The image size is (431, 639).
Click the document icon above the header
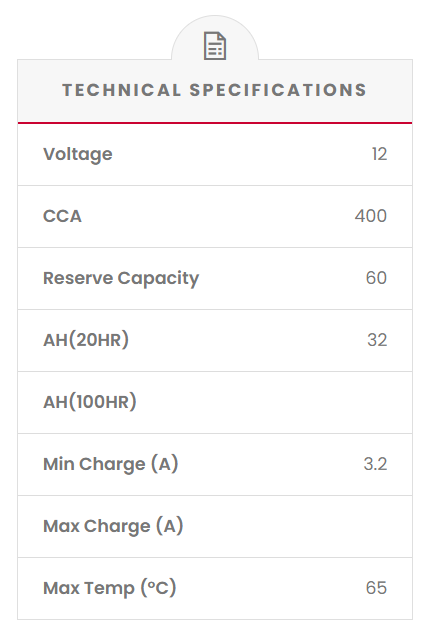215,46
